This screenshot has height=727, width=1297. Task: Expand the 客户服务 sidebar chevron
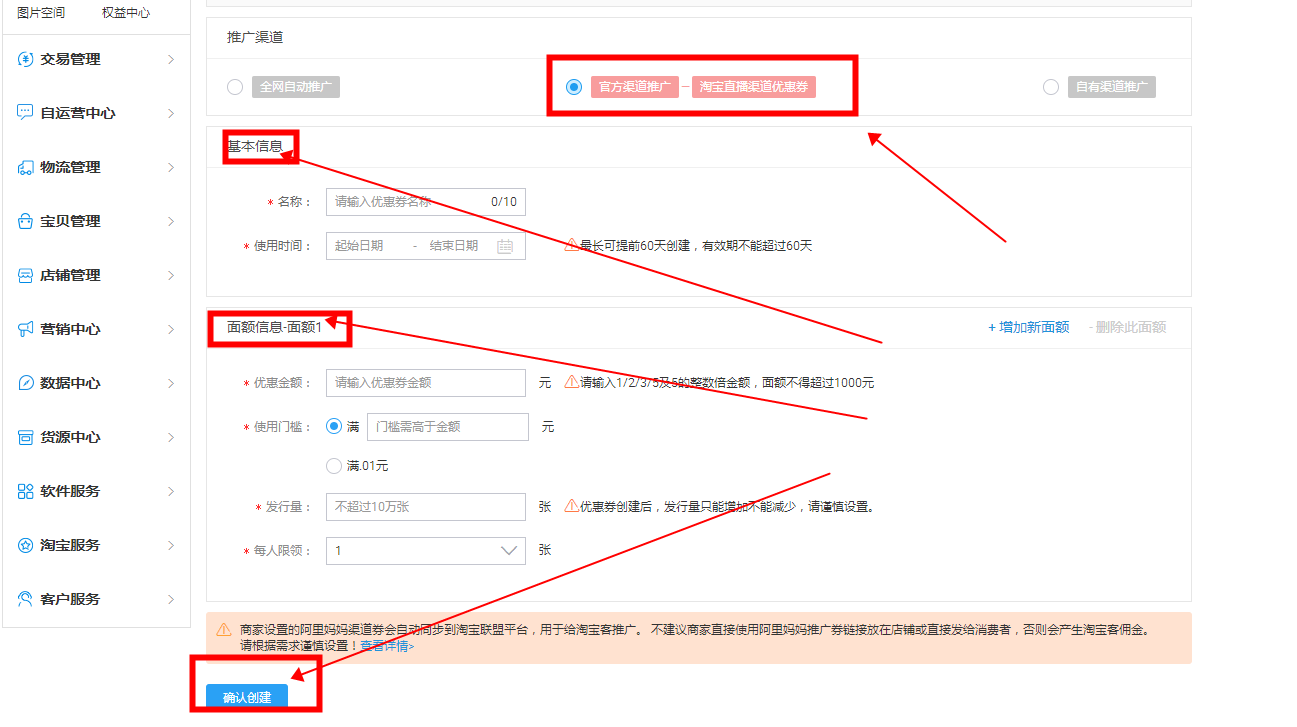(x=171, y=599)
